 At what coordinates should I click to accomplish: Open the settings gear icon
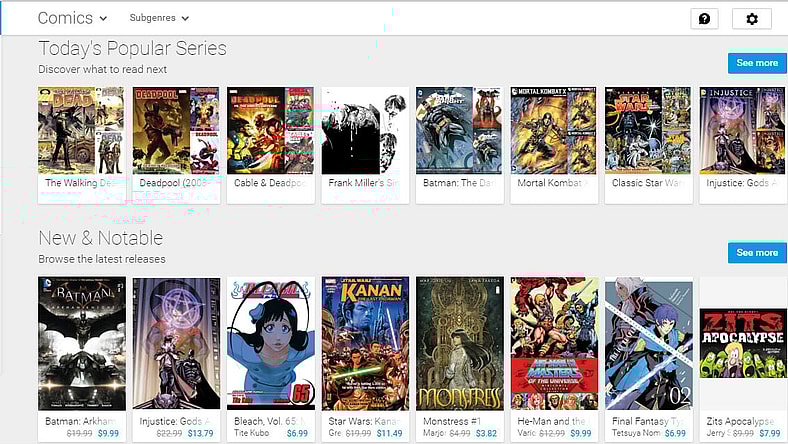[x=752, y=19]
